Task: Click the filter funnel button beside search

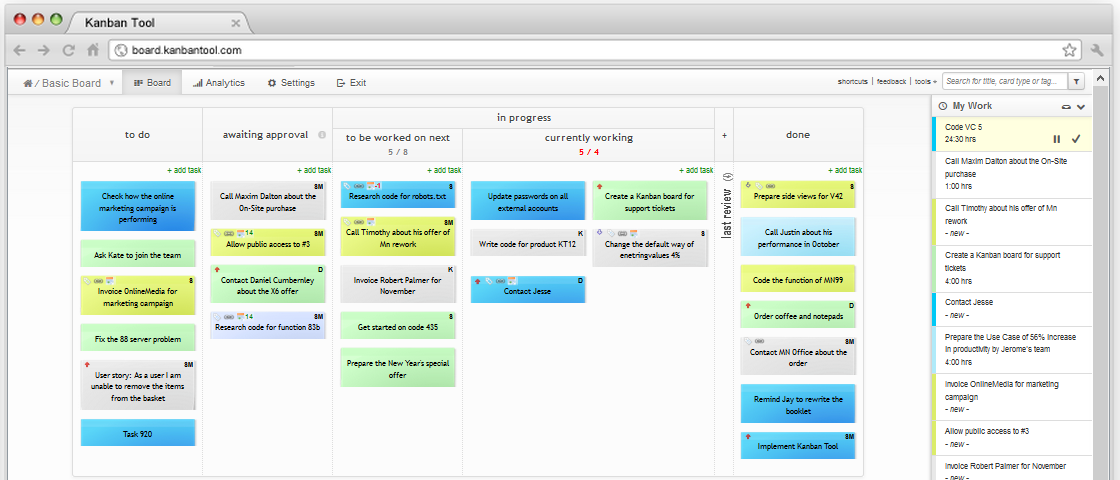Action: (x=1076, y=81)
